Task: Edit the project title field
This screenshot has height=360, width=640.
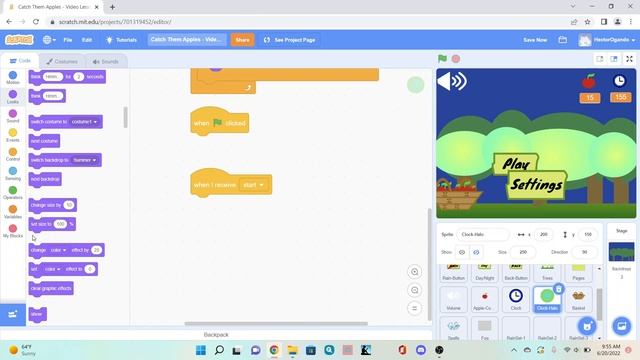Action: point(187,40)
